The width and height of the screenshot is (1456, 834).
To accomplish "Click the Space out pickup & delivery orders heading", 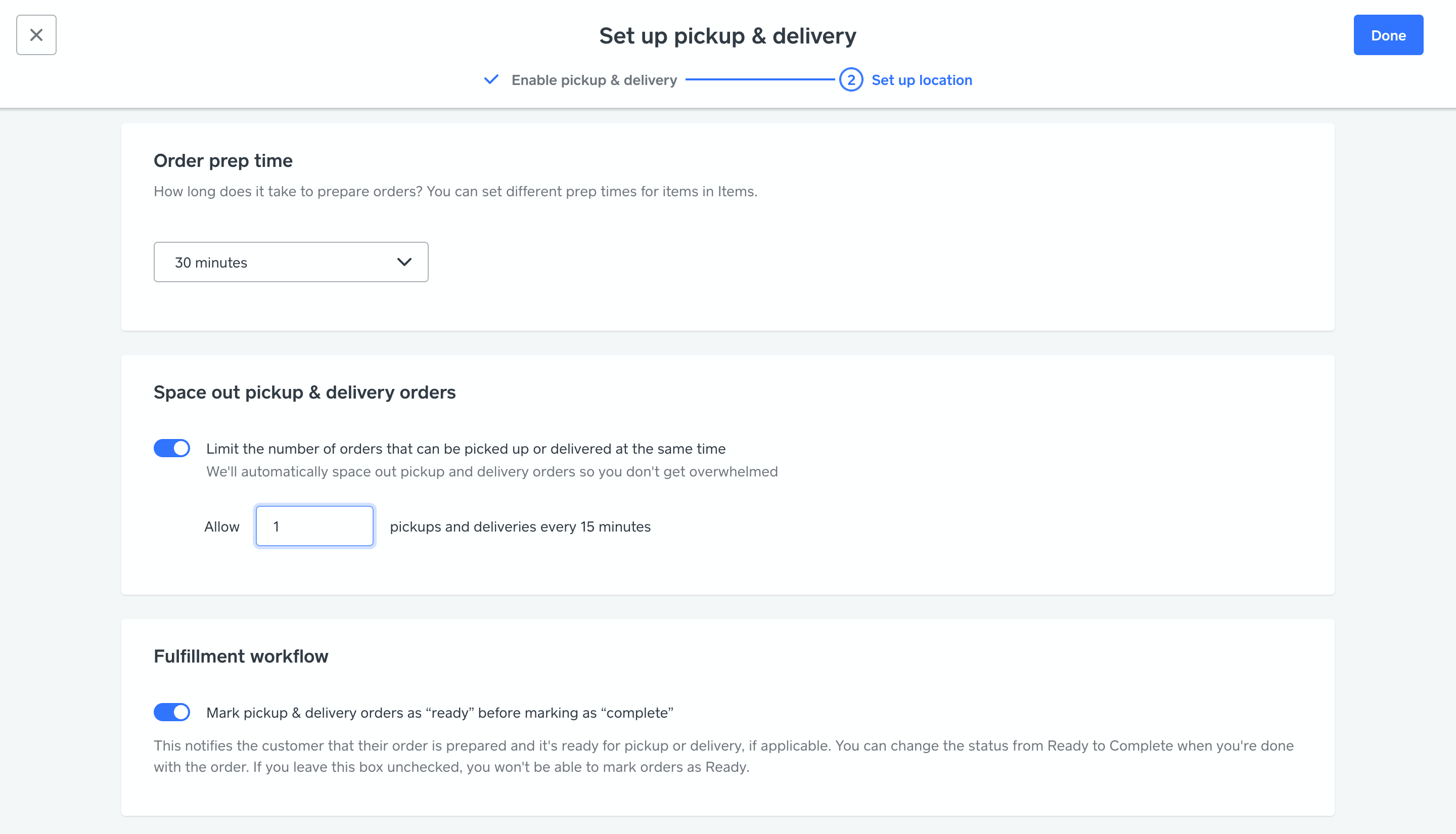I will coord(305,392).
